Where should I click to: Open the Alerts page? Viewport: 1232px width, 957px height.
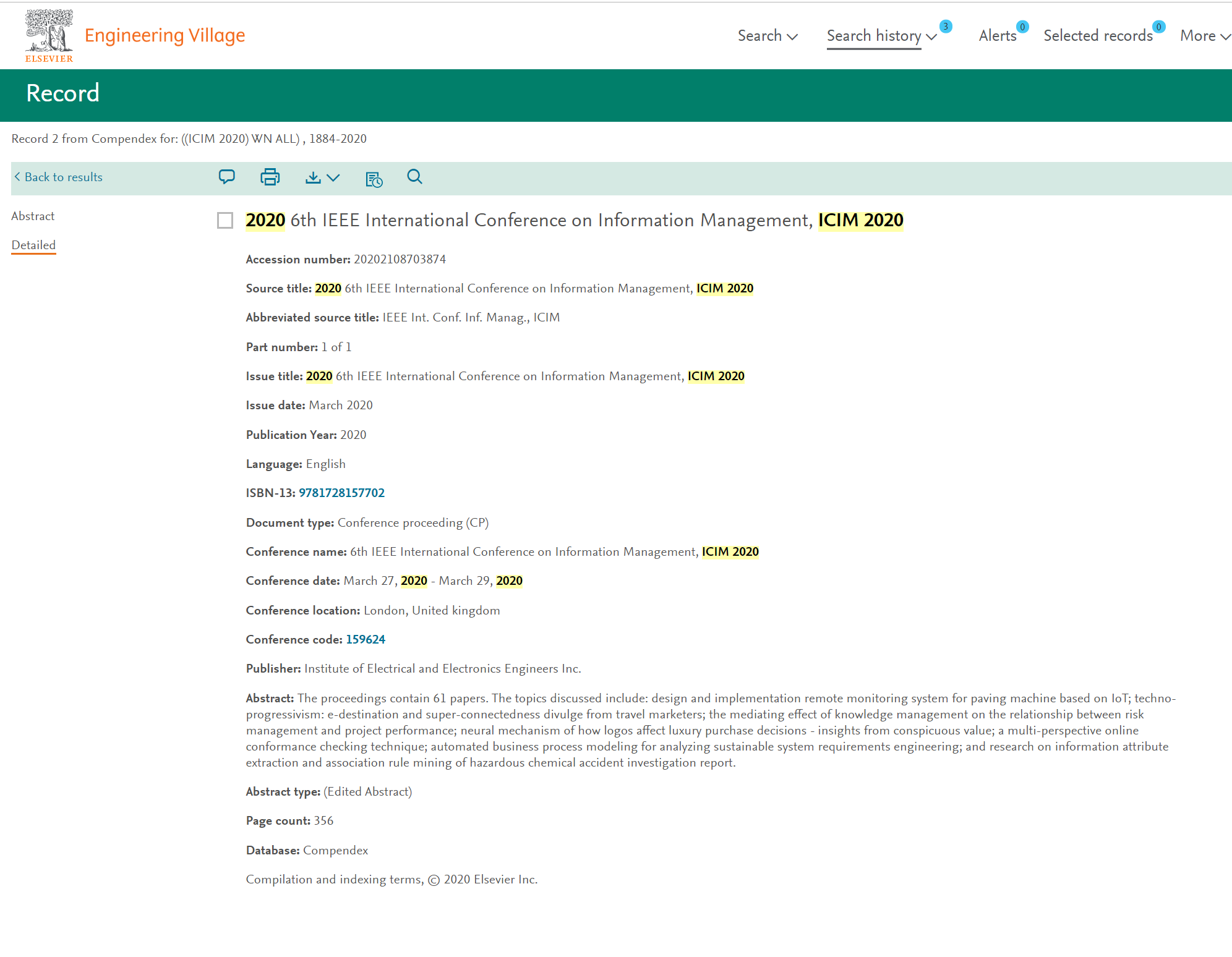pos(998,36)
